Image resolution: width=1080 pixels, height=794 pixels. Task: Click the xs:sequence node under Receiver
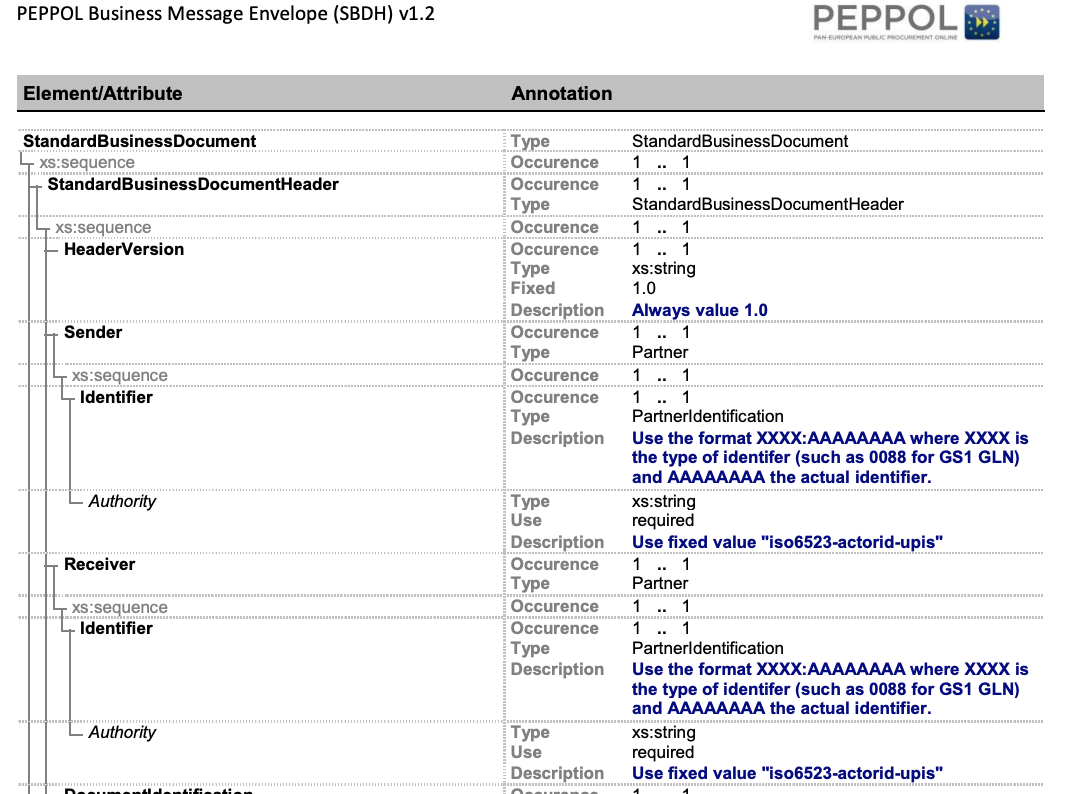click(x=120, y=607)
